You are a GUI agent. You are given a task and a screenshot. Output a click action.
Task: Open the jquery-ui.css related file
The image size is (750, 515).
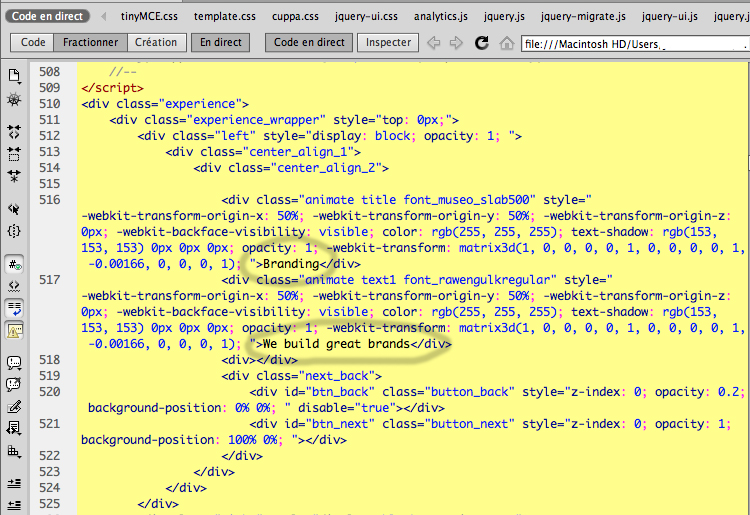[x=366, y=16]
